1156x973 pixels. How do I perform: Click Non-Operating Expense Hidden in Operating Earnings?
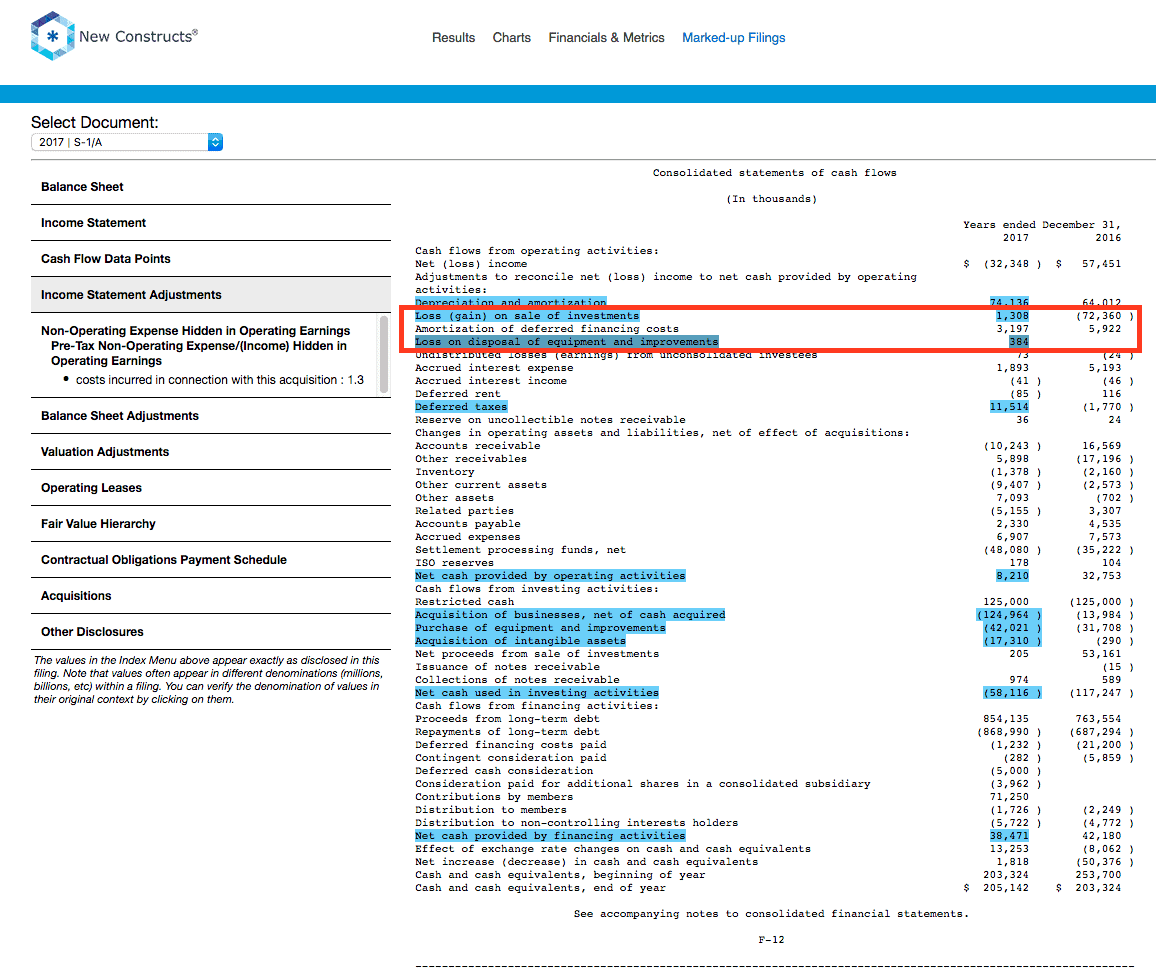click(x=195, y=331)
